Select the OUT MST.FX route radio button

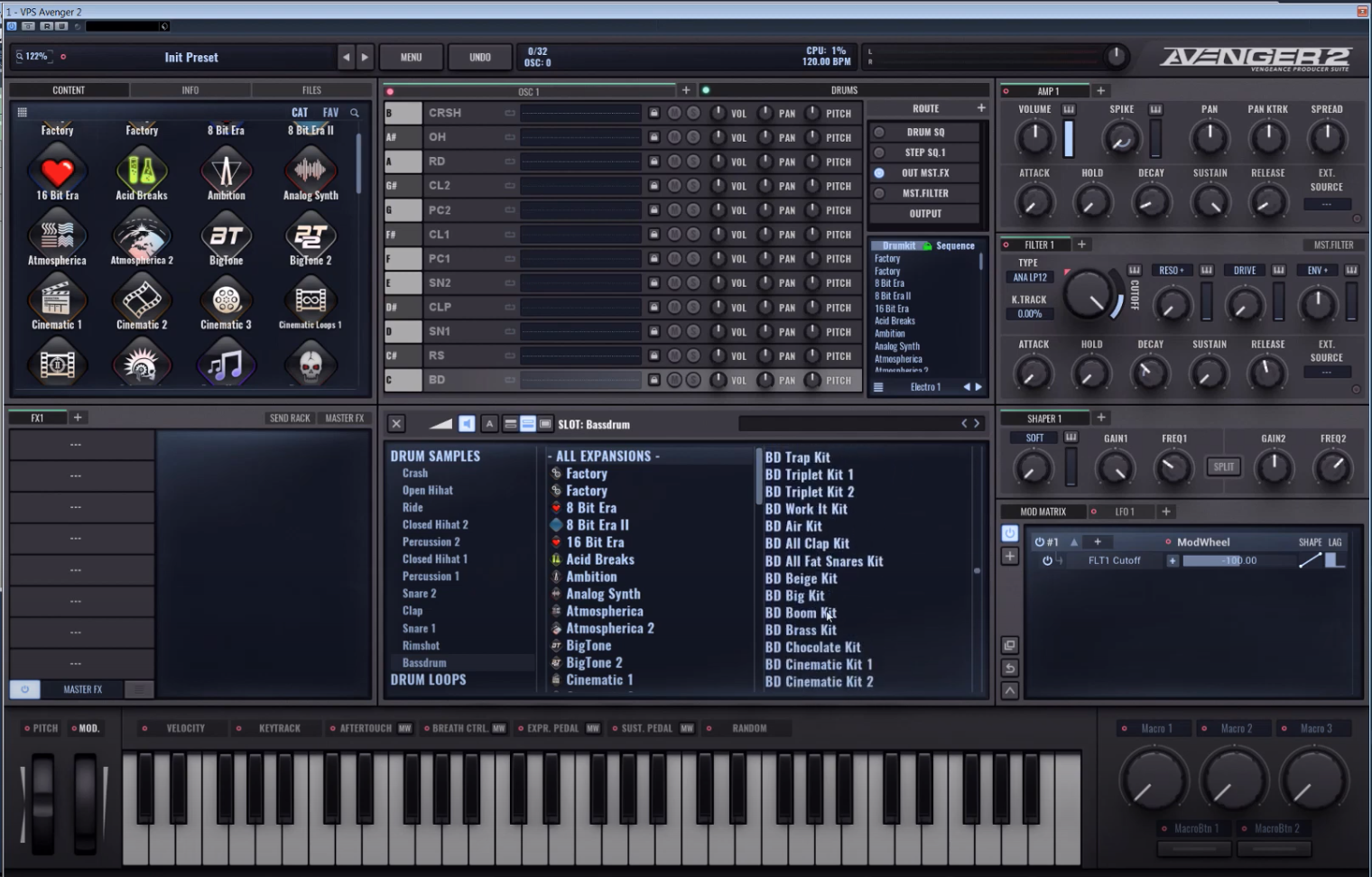coord(879,172)
